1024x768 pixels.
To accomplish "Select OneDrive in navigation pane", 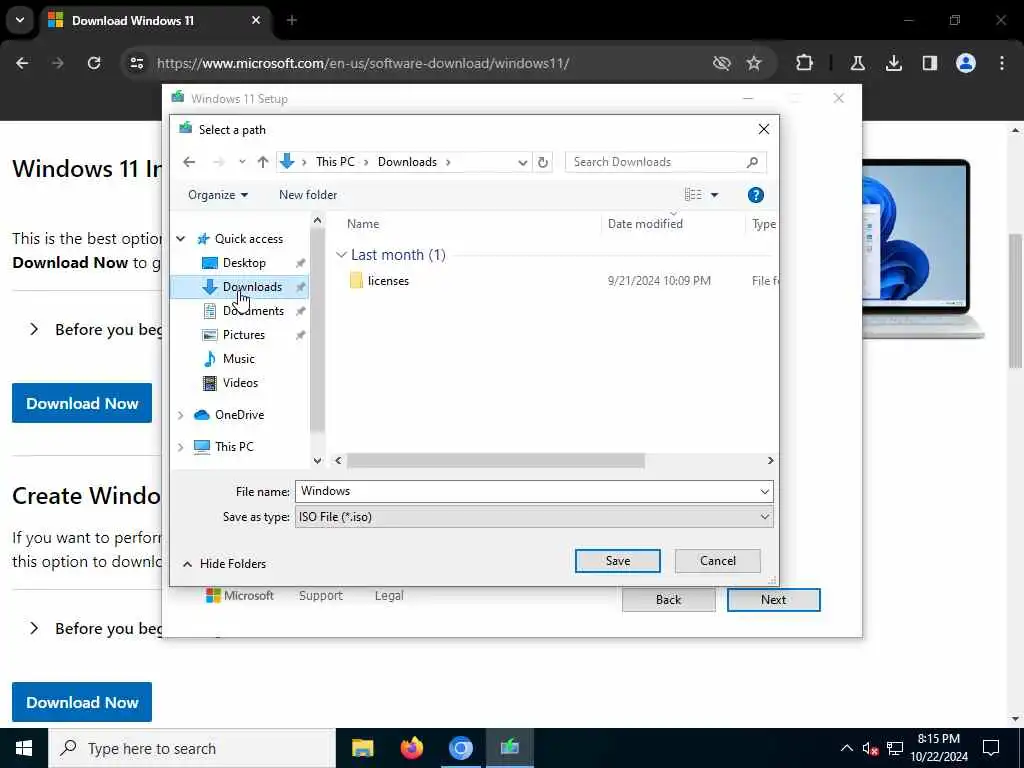I will point(239,415).
